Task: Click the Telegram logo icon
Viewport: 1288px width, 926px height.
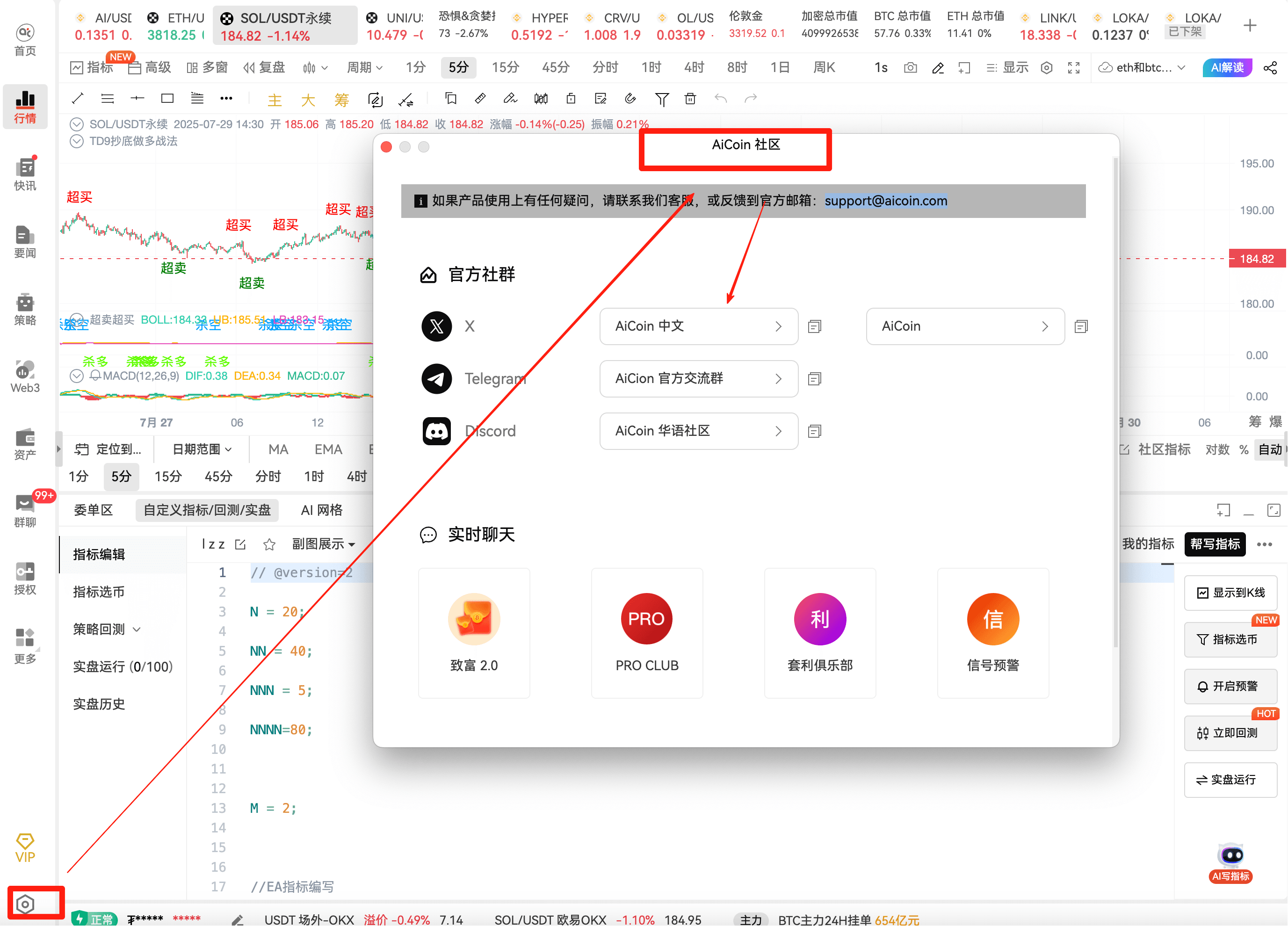Action: pos(437,379)
